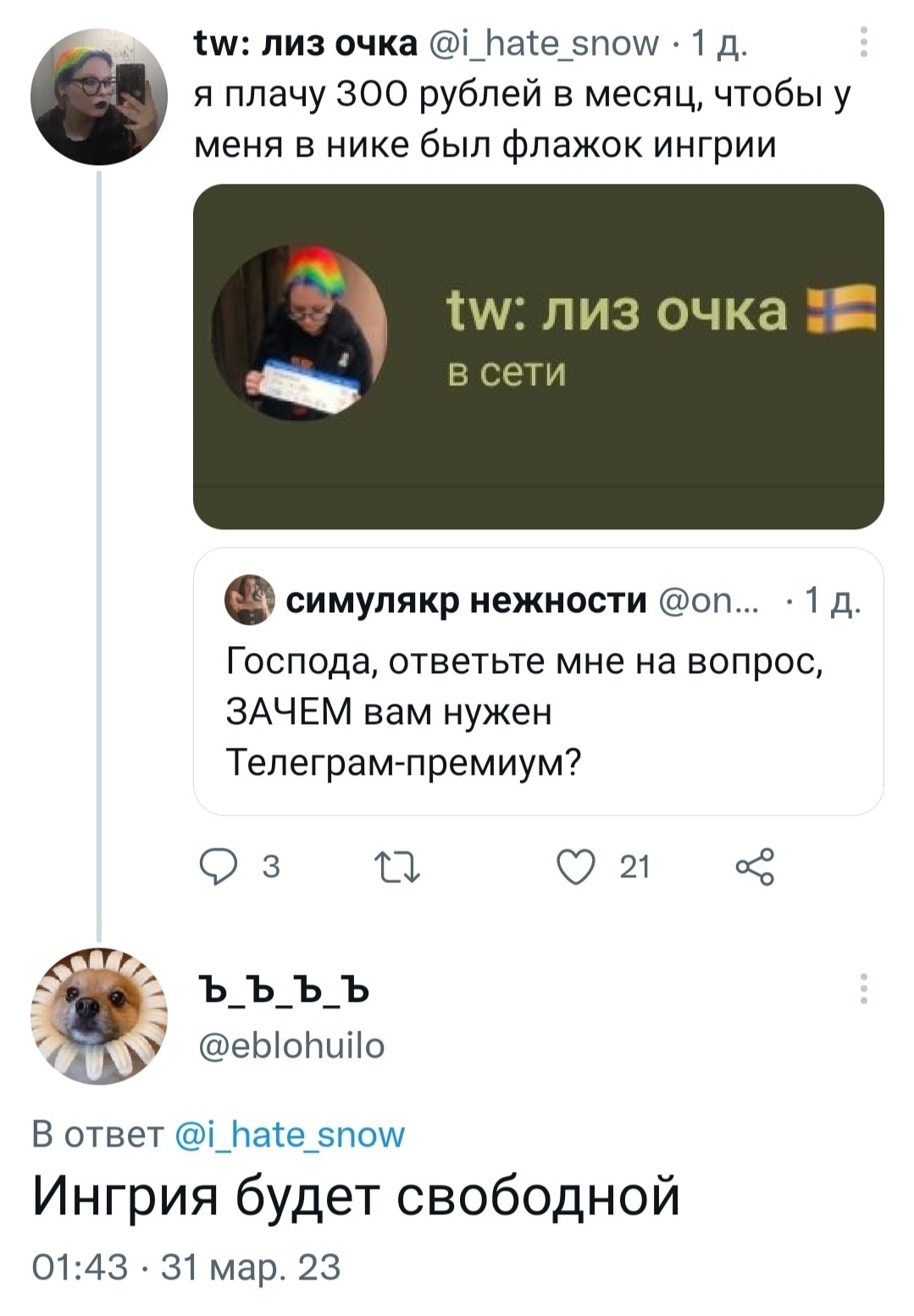This screenshot has height=1316, width=914.
Task: Open the attached Telegram profile screenshot
Action: pos(538,357)
